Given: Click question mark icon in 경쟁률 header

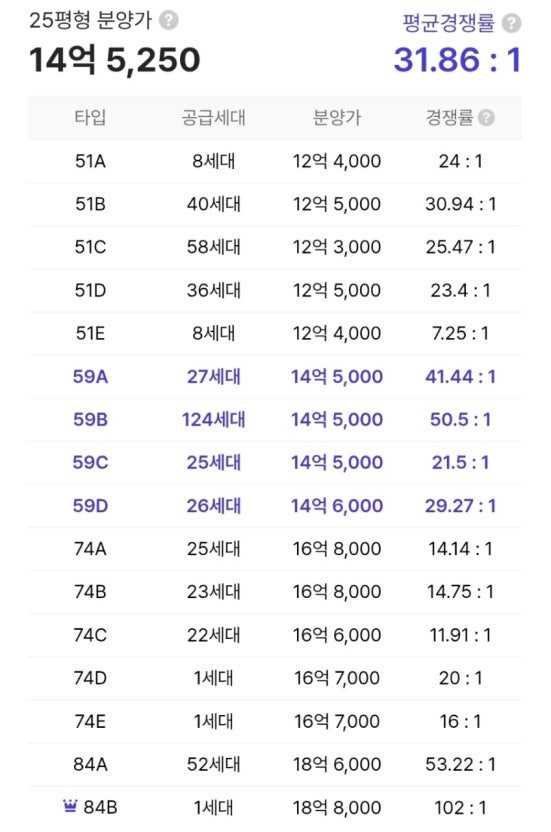Looking at the screenshot, I should [486, 117].
